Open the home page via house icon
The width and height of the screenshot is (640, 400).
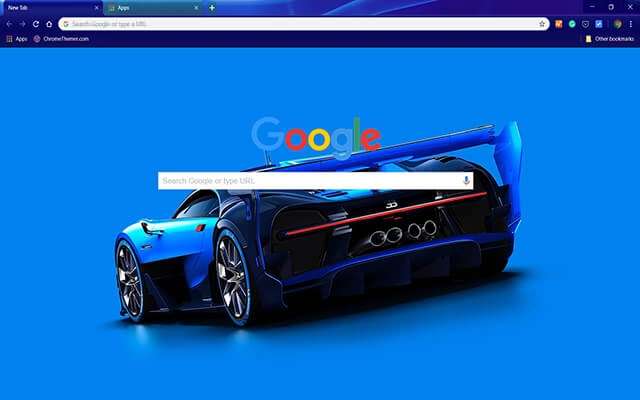click(x=49, y=24)
